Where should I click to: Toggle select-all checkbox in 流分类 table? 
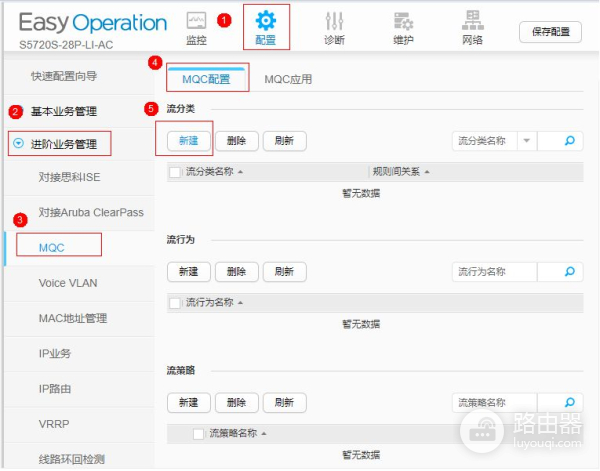coord(175,172)
